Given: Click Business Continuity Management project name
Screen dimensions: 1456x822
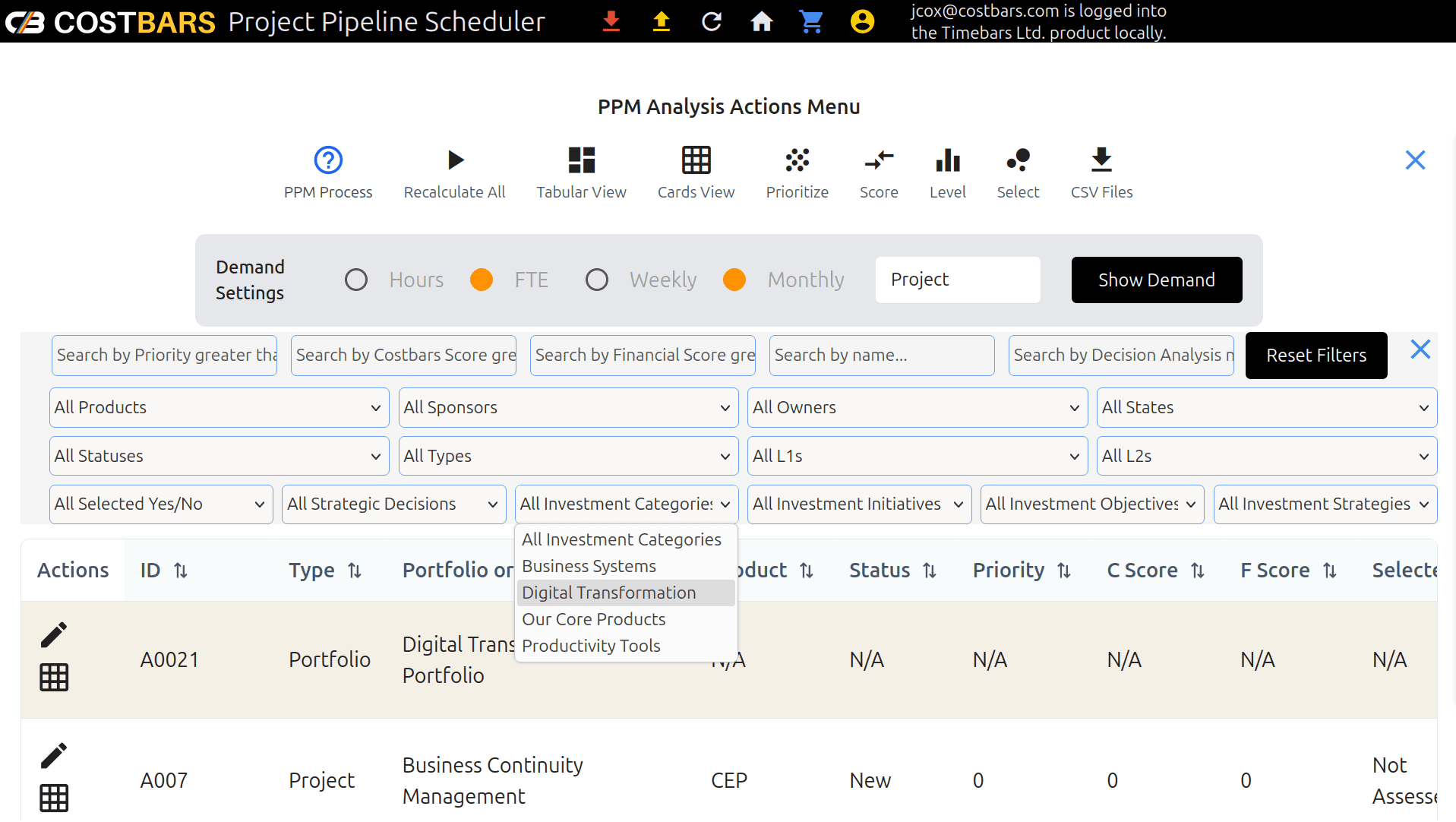Looking at the screenshot, I should [x=493, y=781].
